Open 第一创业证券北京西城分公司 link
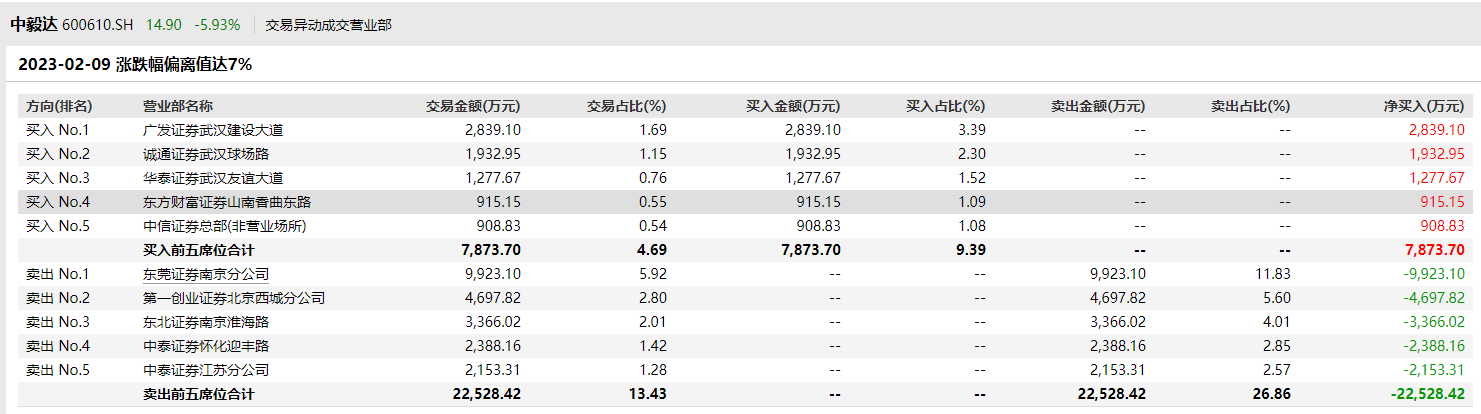Viewport: 1481px width, 414px height. click(234, 298)
